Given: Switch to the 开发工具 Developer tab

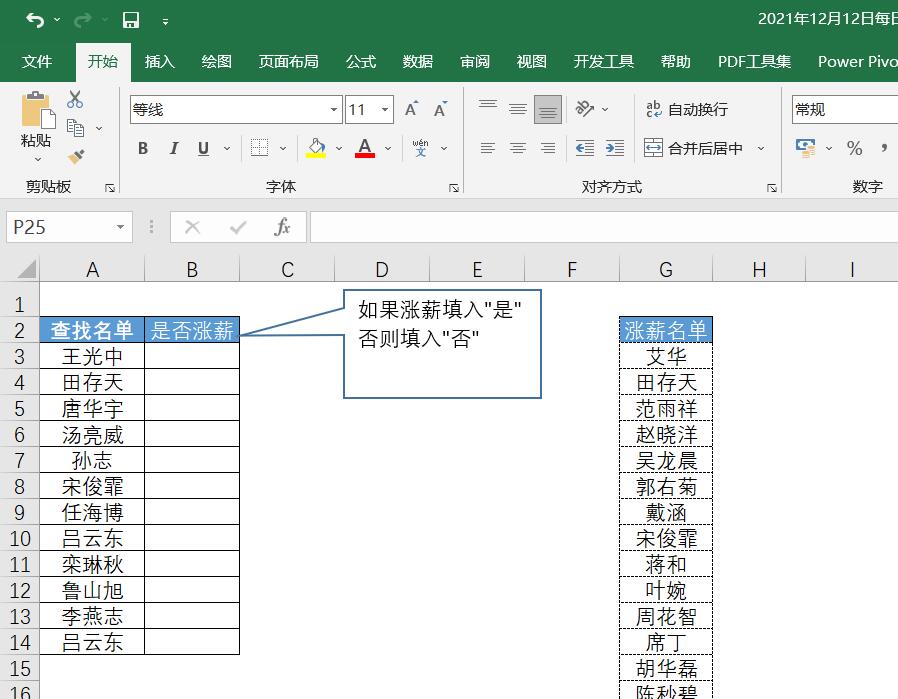Looking at the screenshot, I should click(x=604, y=62).
